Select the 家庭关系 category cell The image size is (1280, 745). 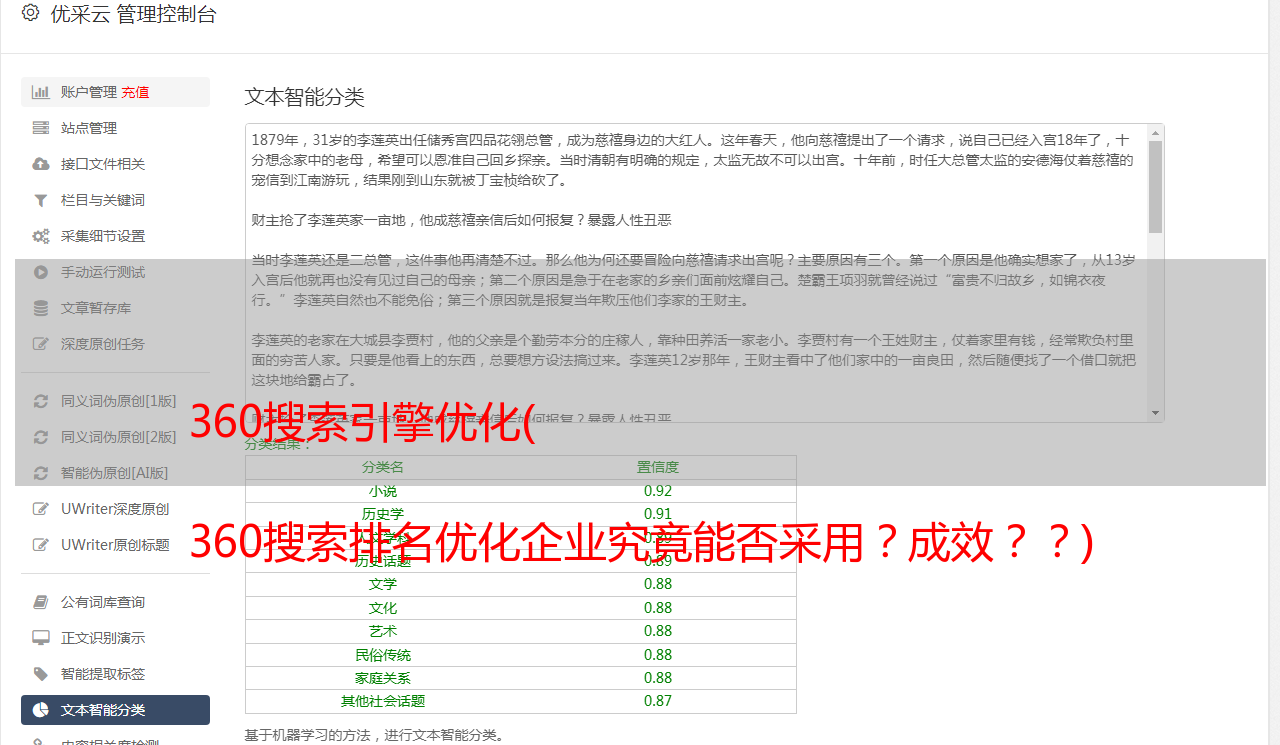383,678
